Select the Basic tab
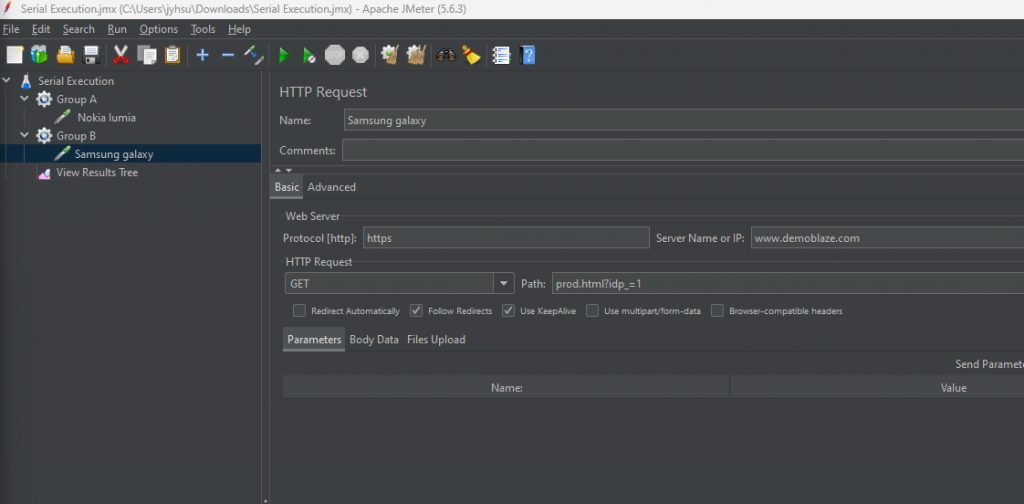The height and width of the screenshot is (504, 1024). click(x=287, y=187)
